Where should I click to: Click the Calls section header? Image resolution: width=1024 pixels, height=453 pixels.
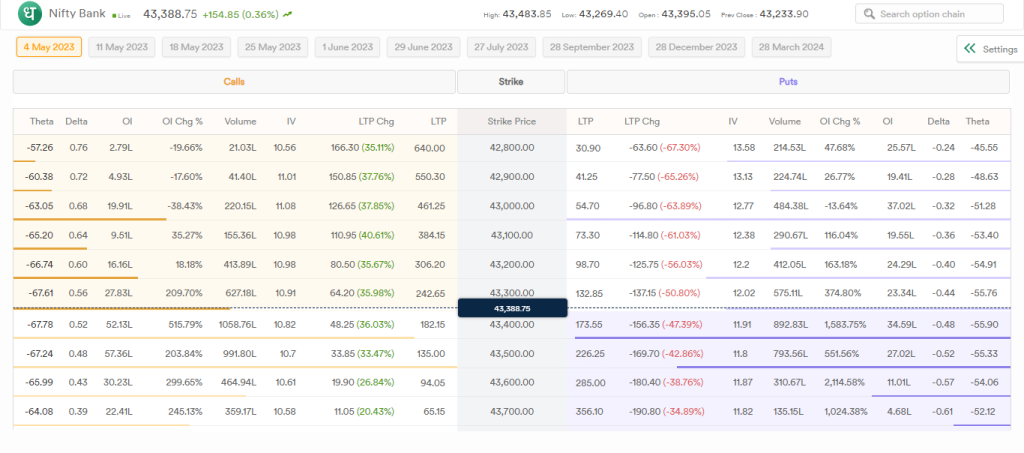pyautogui.click(x=234, y=82)
